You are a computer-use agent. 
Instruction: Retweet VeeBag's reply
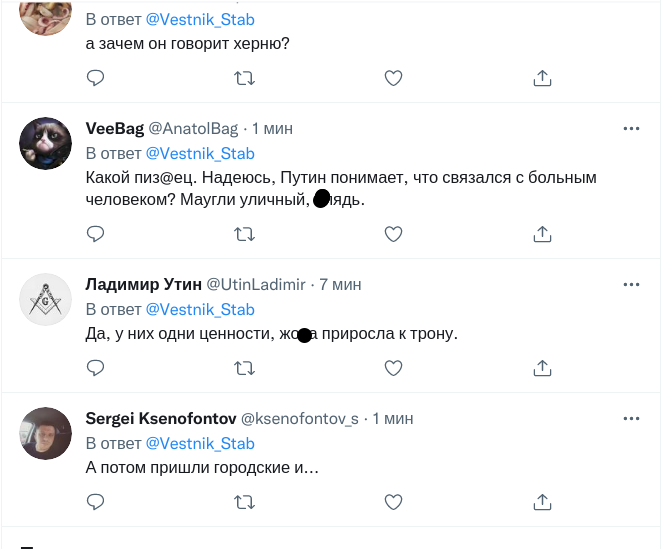pyautogui.click(x=243, y=234)
